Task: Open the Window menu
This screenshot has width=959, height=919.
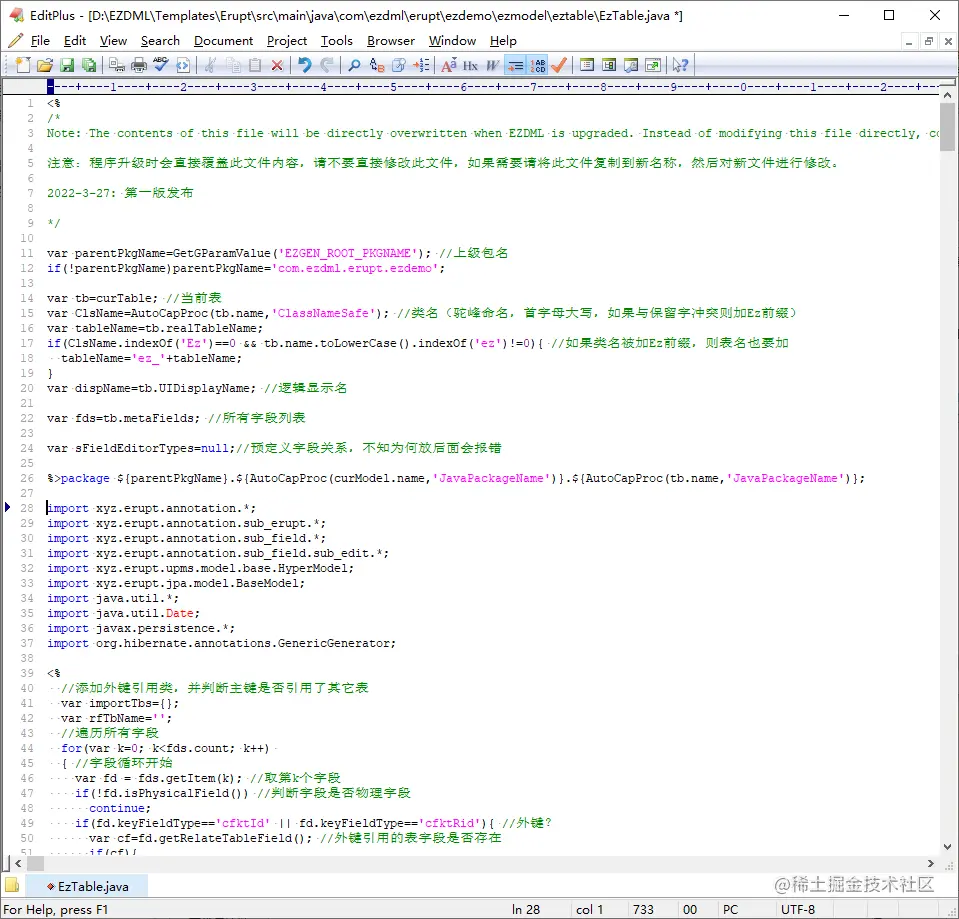Action: click(x=452, y=41)
